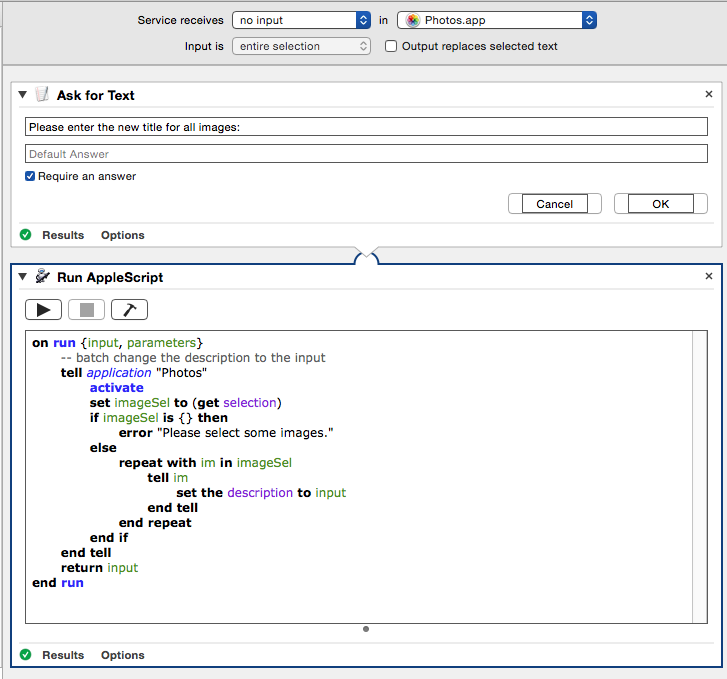Collapse the Run AppleScript action
This screenshot has height=679, width=727.
click(23, 277)
